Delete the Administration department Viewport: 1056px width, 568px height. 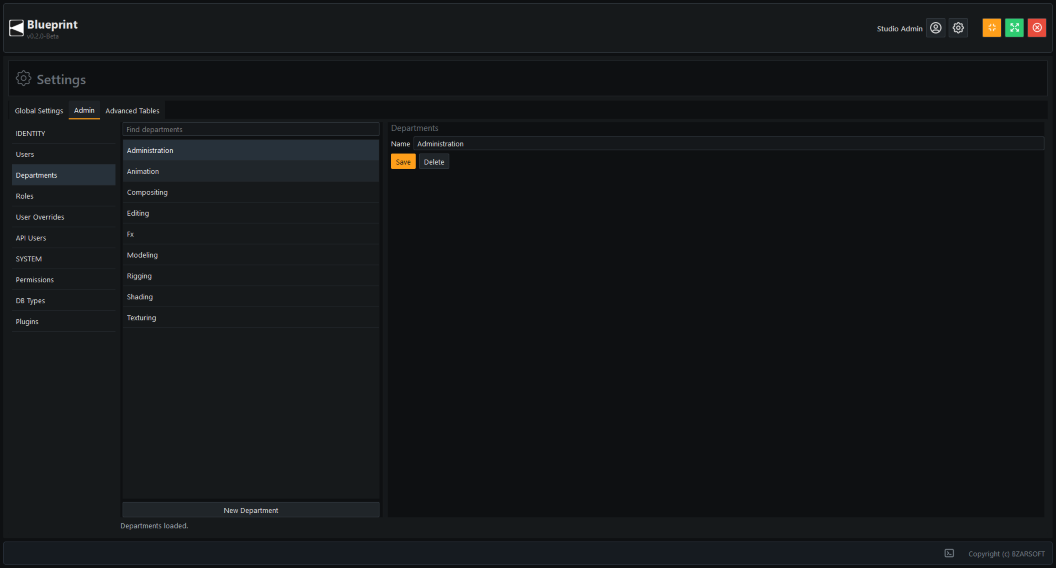tap(434, 162)
